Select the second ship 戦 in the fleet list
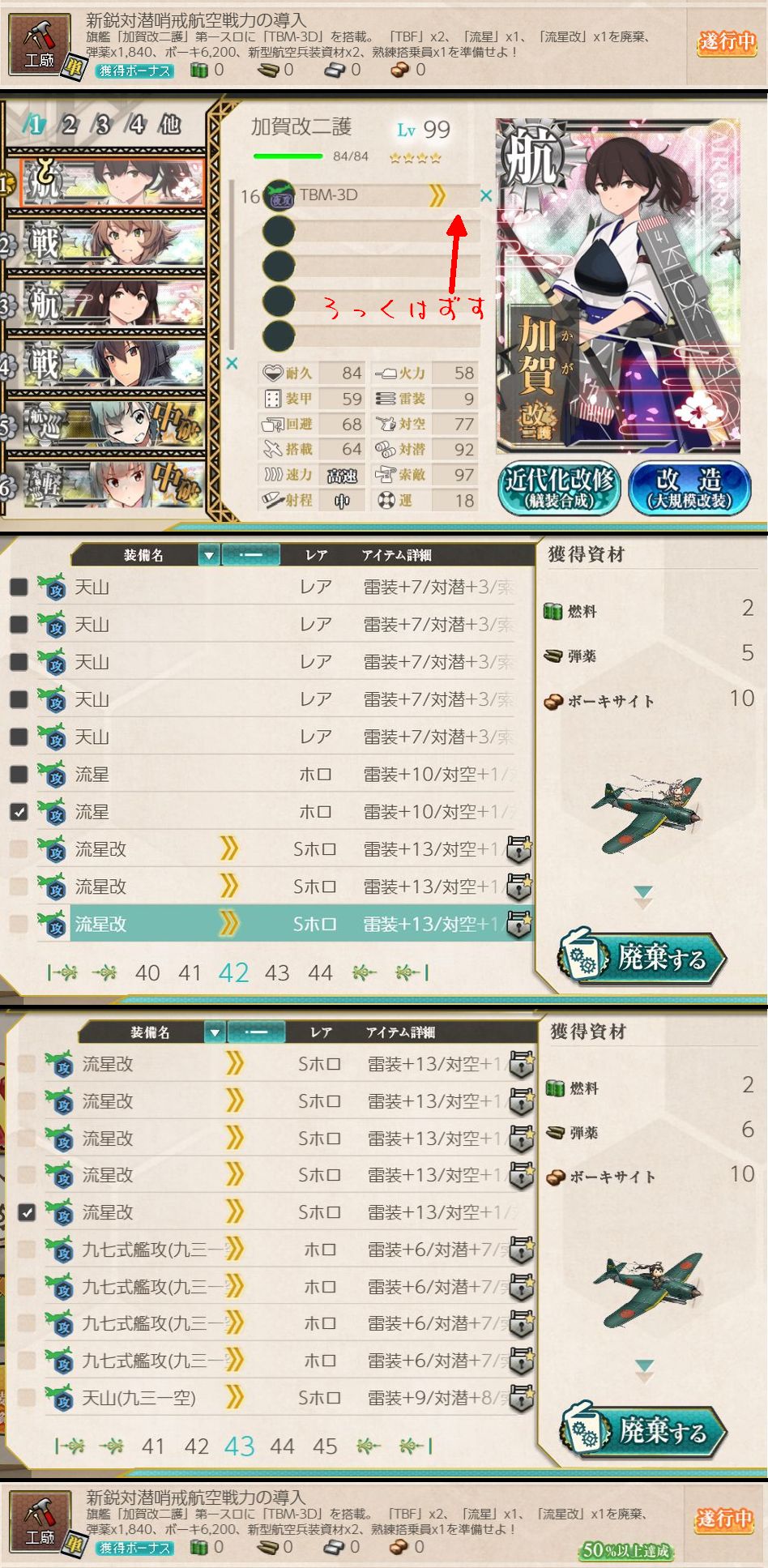Image resolution: width=768 pixels, height=1568 pixels. point(104,242)
